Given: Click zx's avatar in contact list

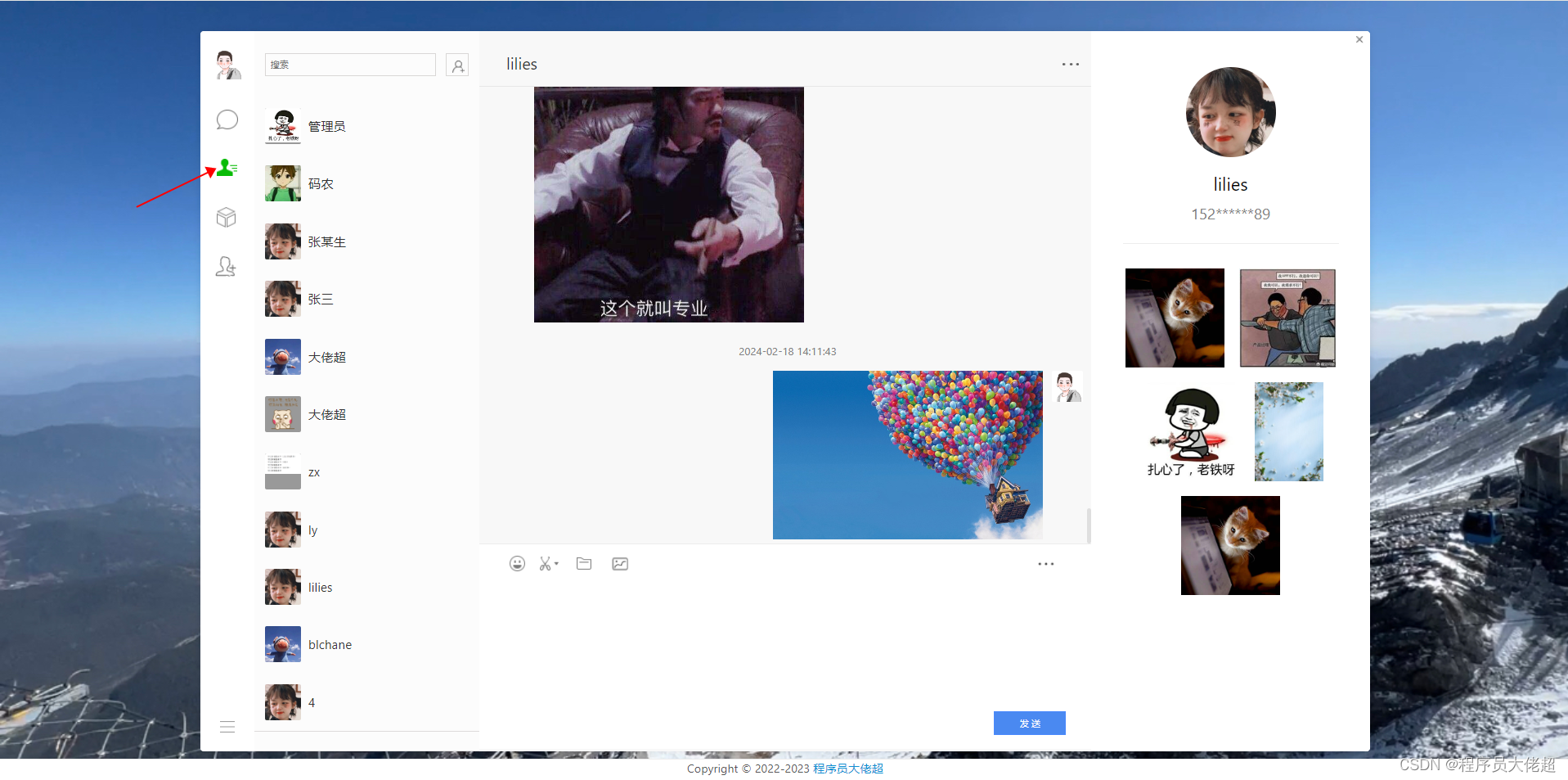Looking at the screenshot, I should click(283, 471).
